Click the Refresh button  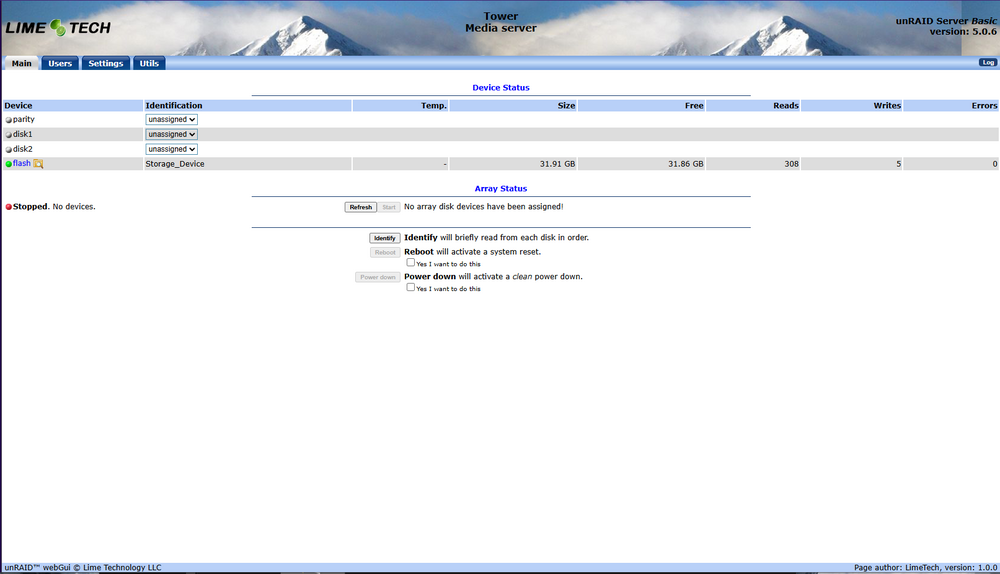pyautogui.click(x=360, y=207)
